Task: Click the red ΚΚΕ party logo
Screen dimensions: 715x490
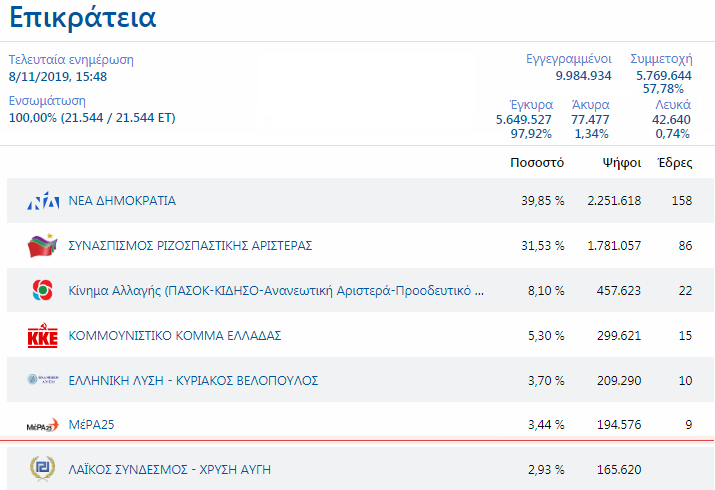Action: point(42,335)
